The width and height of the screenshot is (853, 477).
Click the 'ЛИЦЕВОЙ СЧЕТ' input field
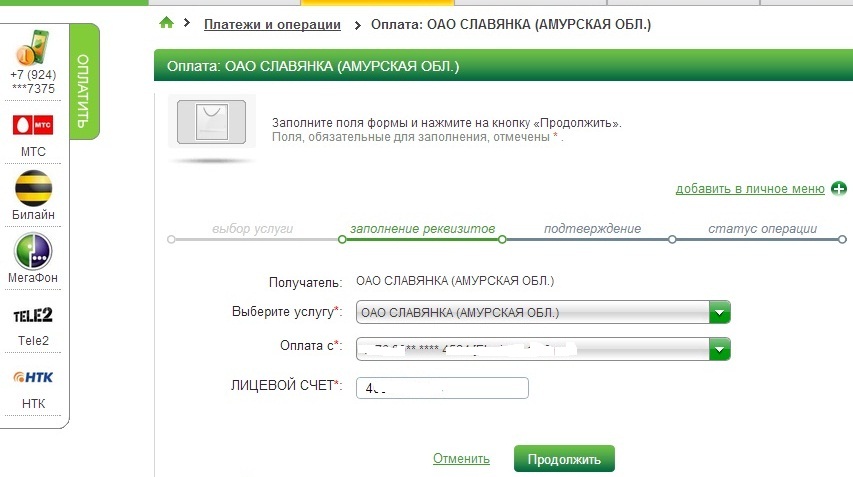click(442, 388)
